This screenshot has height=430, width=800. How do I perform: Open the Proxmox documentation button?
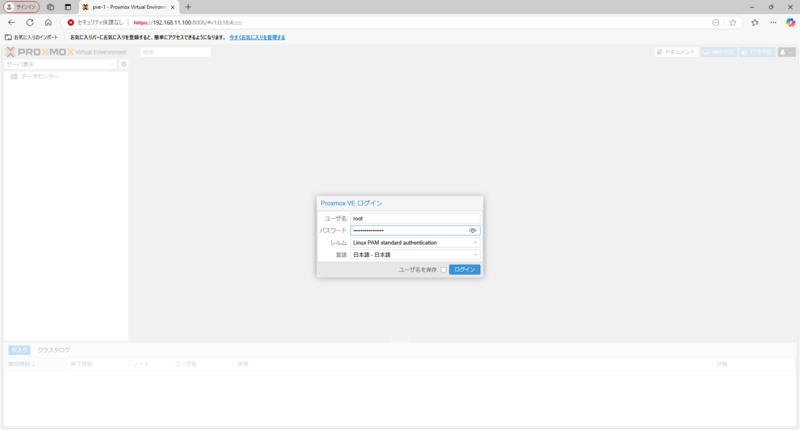tap(677, 52)
